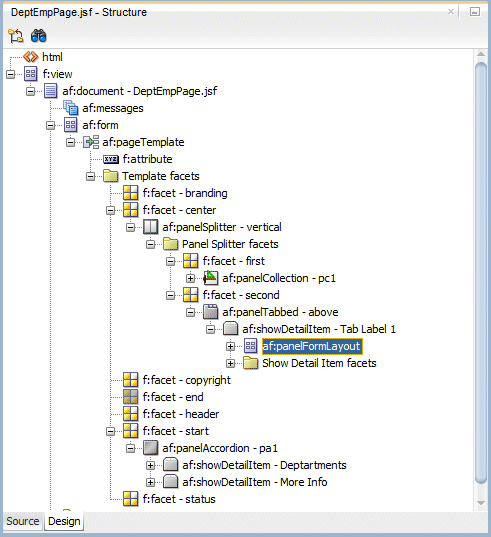Viewport: 491px width, 537px height.
Task: Select the af:panelFormLayout tree label
Action: [x=312, y=346]
